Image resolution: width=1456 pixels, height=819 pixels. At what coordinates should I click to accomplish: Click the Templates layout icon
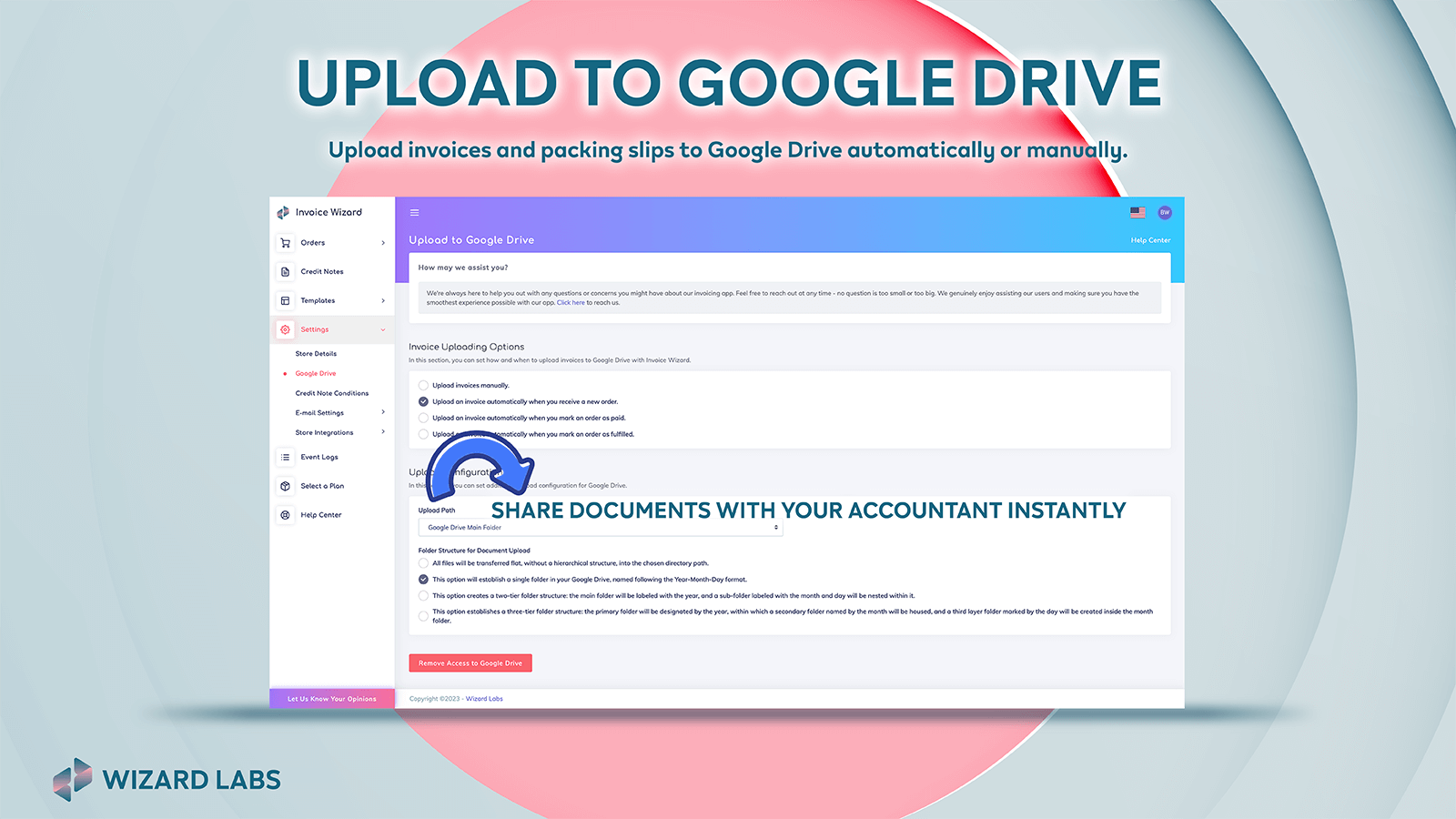coord(285,300)
